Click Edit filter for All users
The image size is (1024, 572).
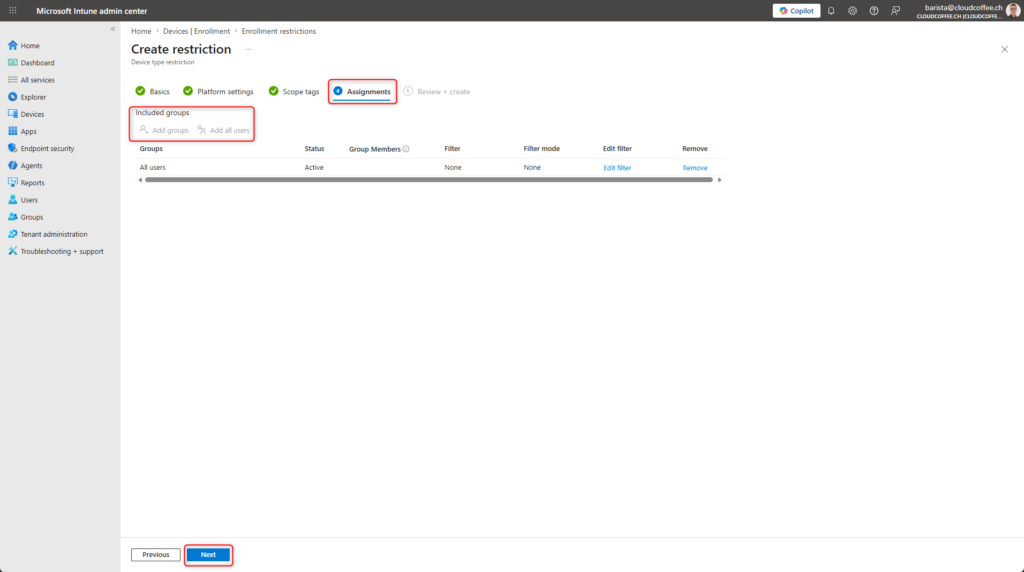click(617, 168)
